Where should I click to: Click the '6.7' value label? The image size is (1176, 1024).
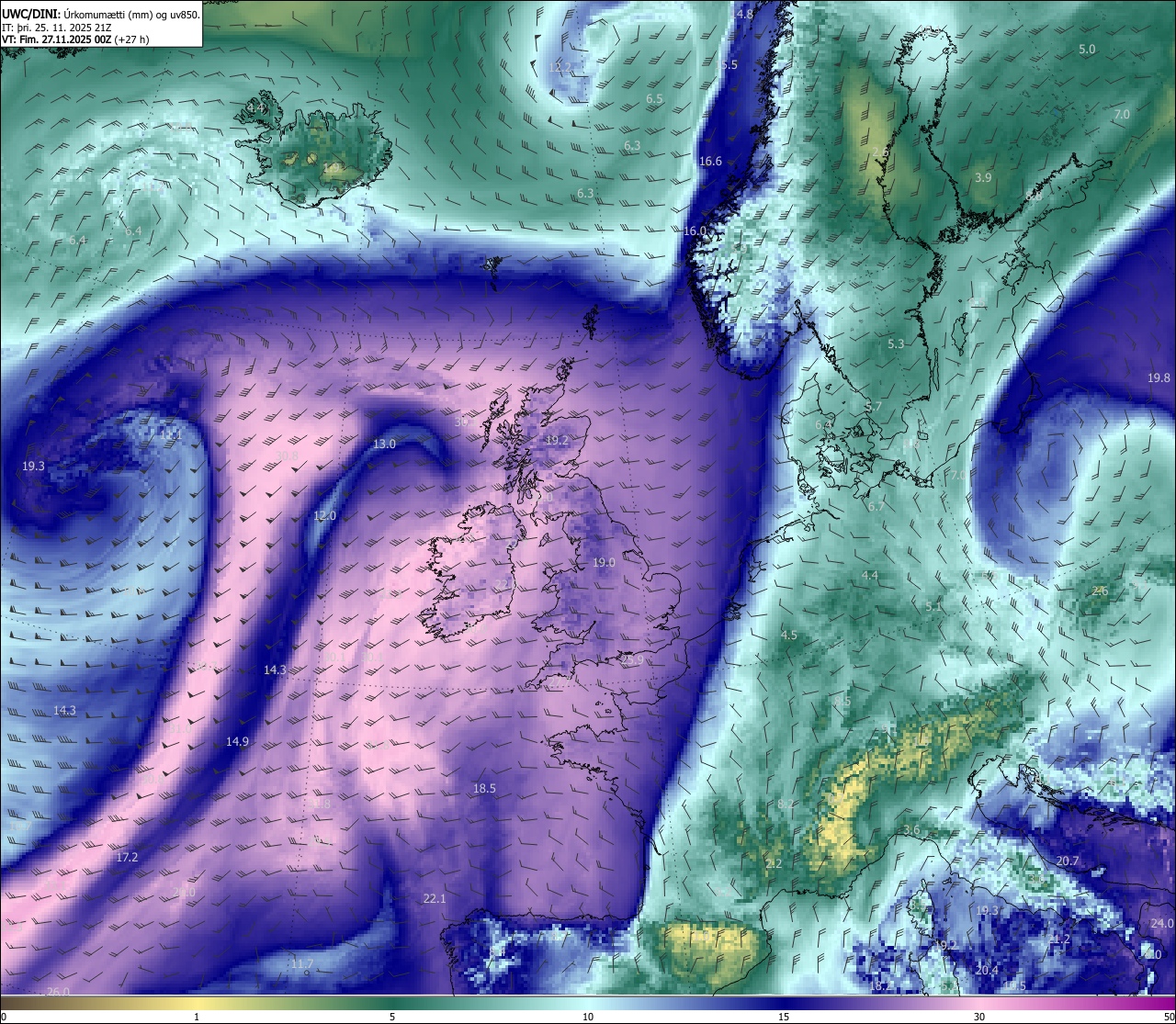pos(876,506)
